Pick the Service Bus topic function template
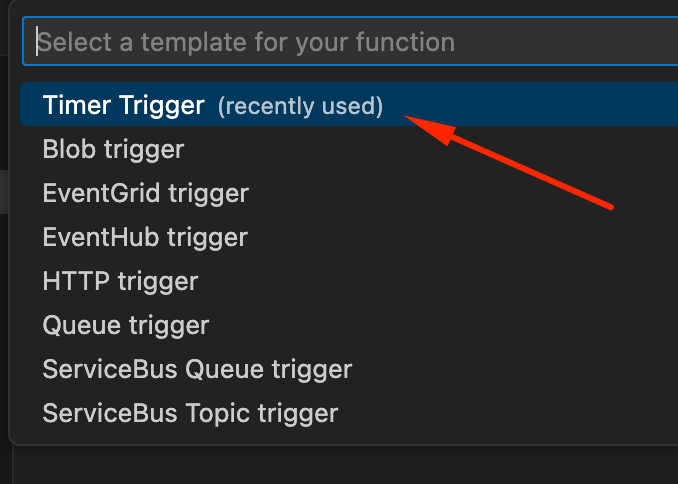This screenshot has height=484, width=678. (349, 413)
